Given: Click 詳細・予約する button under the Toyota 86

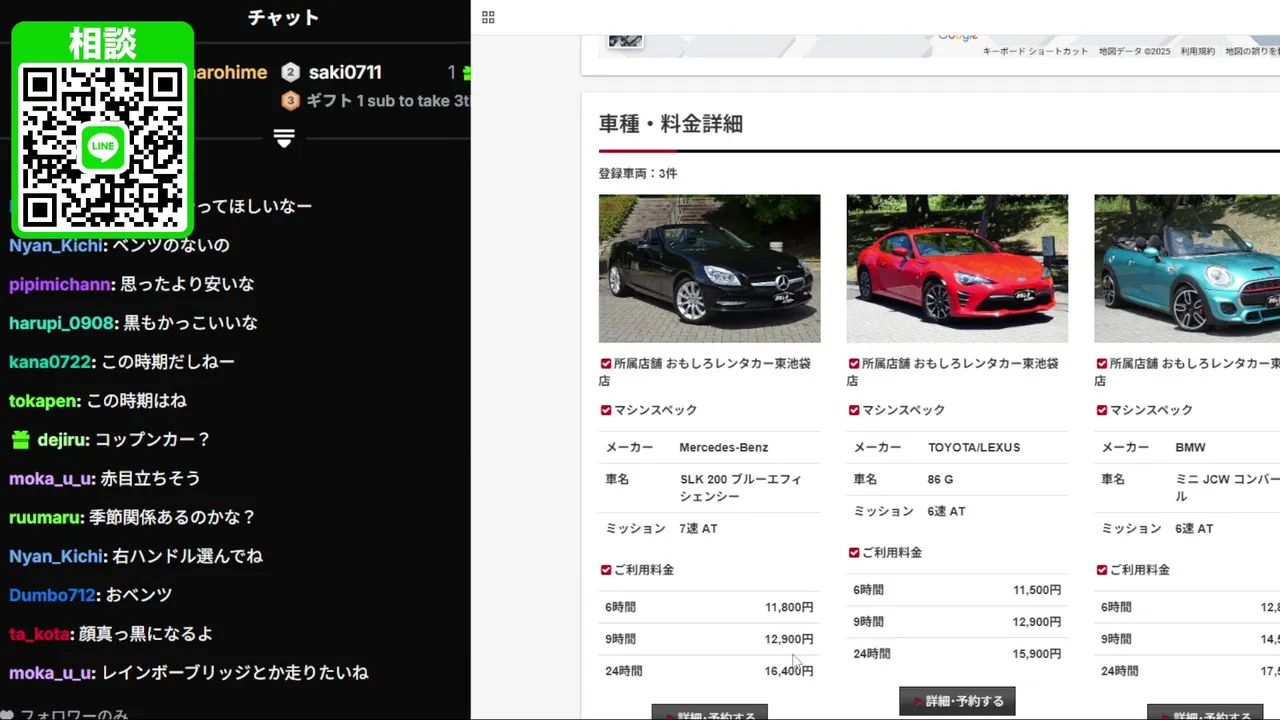Looking at the screenshot, I should tap(958, 701).
